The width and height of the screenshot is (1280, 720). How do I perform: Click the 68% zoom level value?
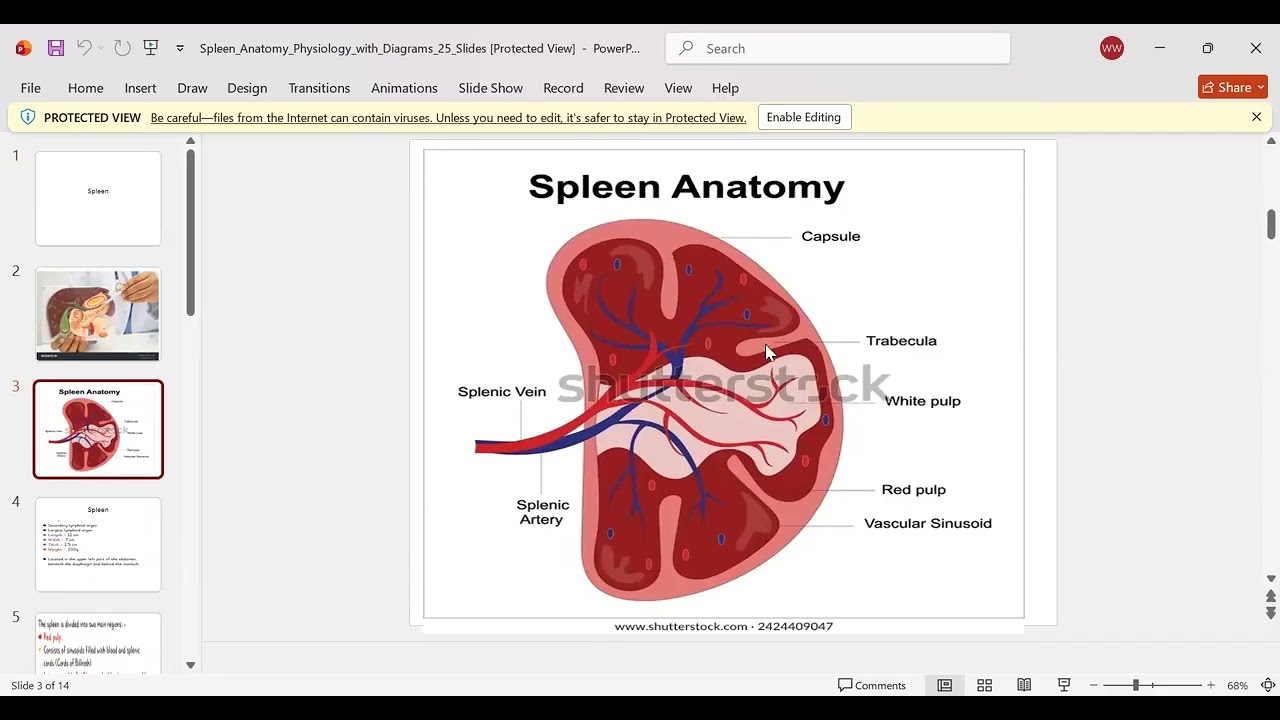point(1237,685)
